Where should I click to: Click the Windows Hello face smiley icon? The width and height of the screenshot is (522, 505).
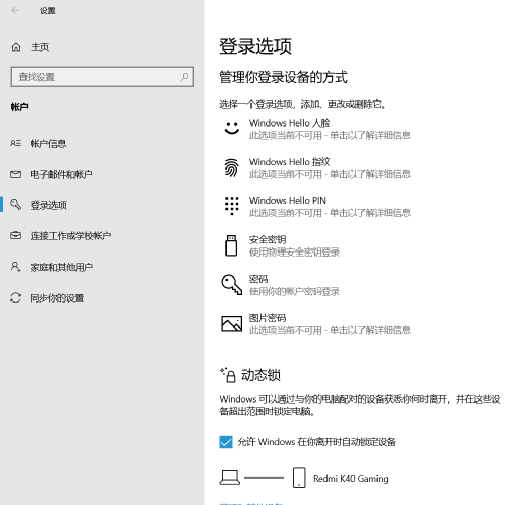(x=232, y=128)
